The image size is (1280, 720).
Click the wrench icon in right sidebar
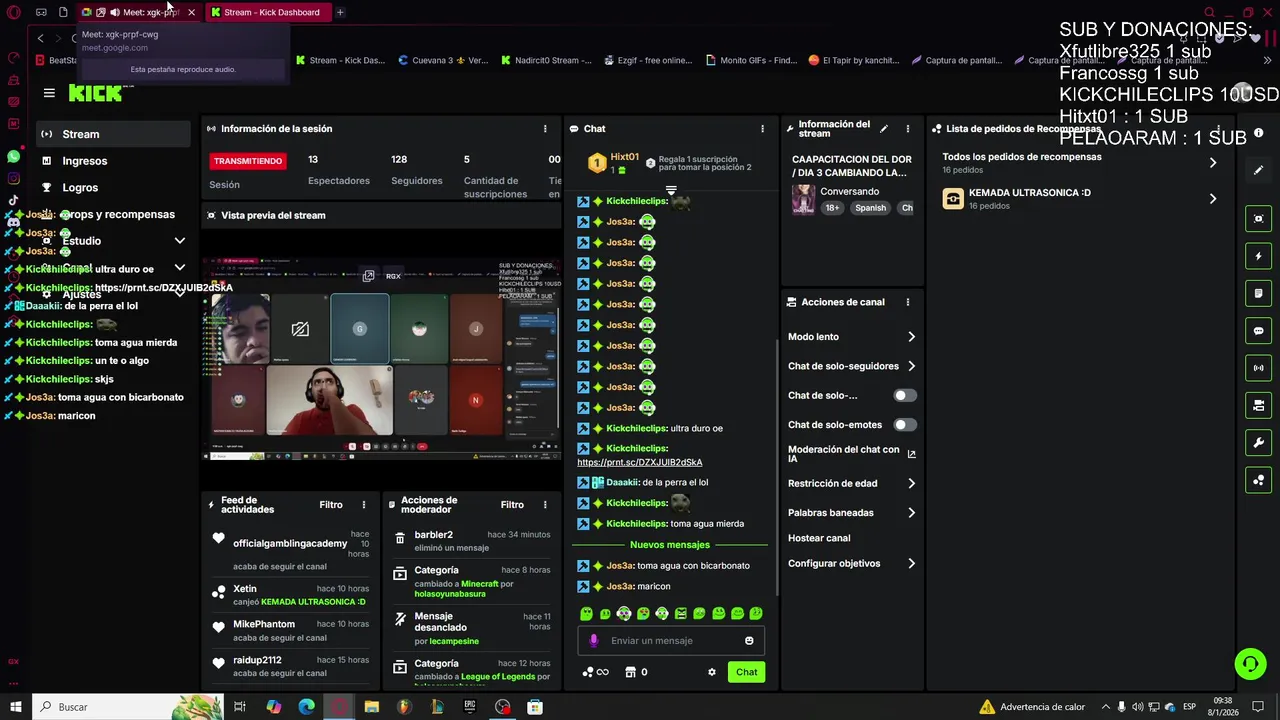coord(1259,443)
